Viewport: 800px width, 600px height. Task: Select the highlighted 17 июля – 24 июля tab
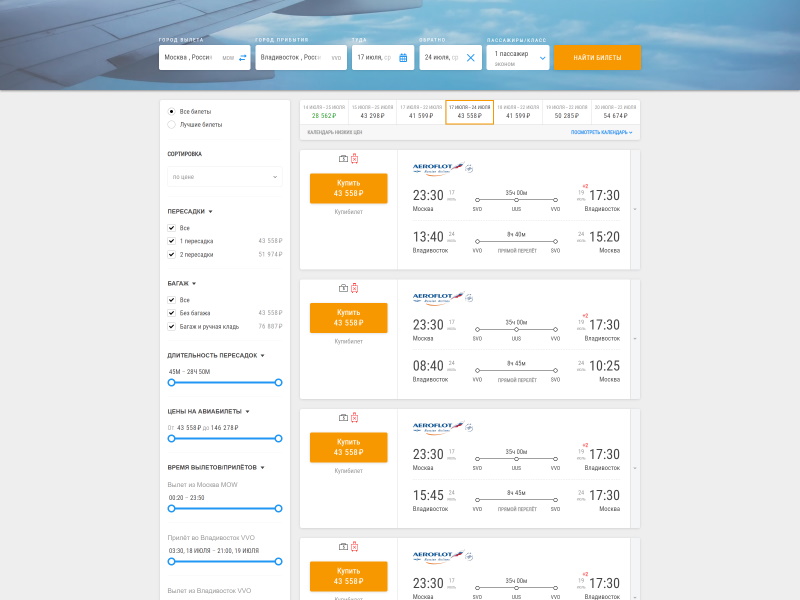469,112
